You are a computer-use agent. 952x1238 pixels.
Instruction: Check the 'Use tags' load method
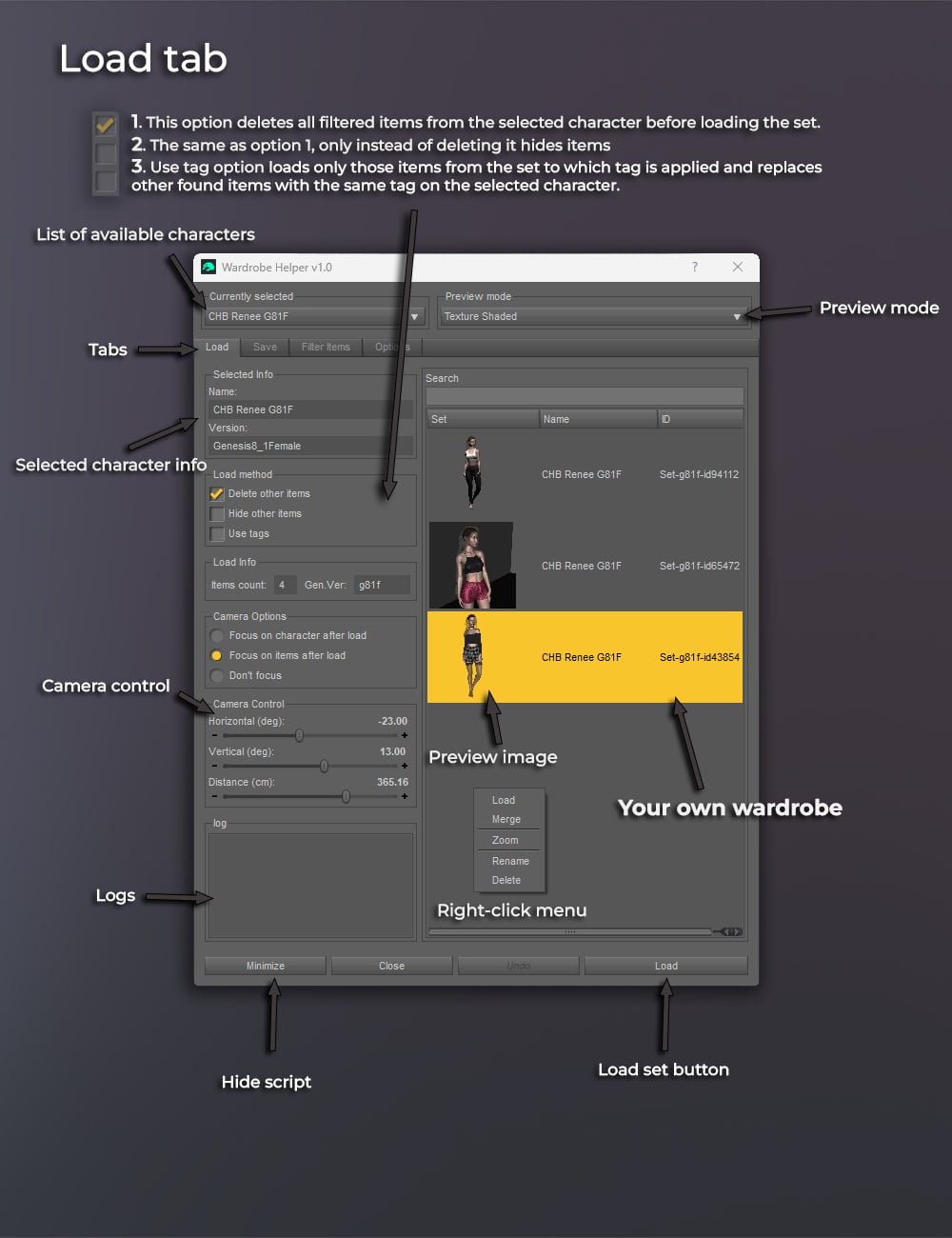[217, 533]
